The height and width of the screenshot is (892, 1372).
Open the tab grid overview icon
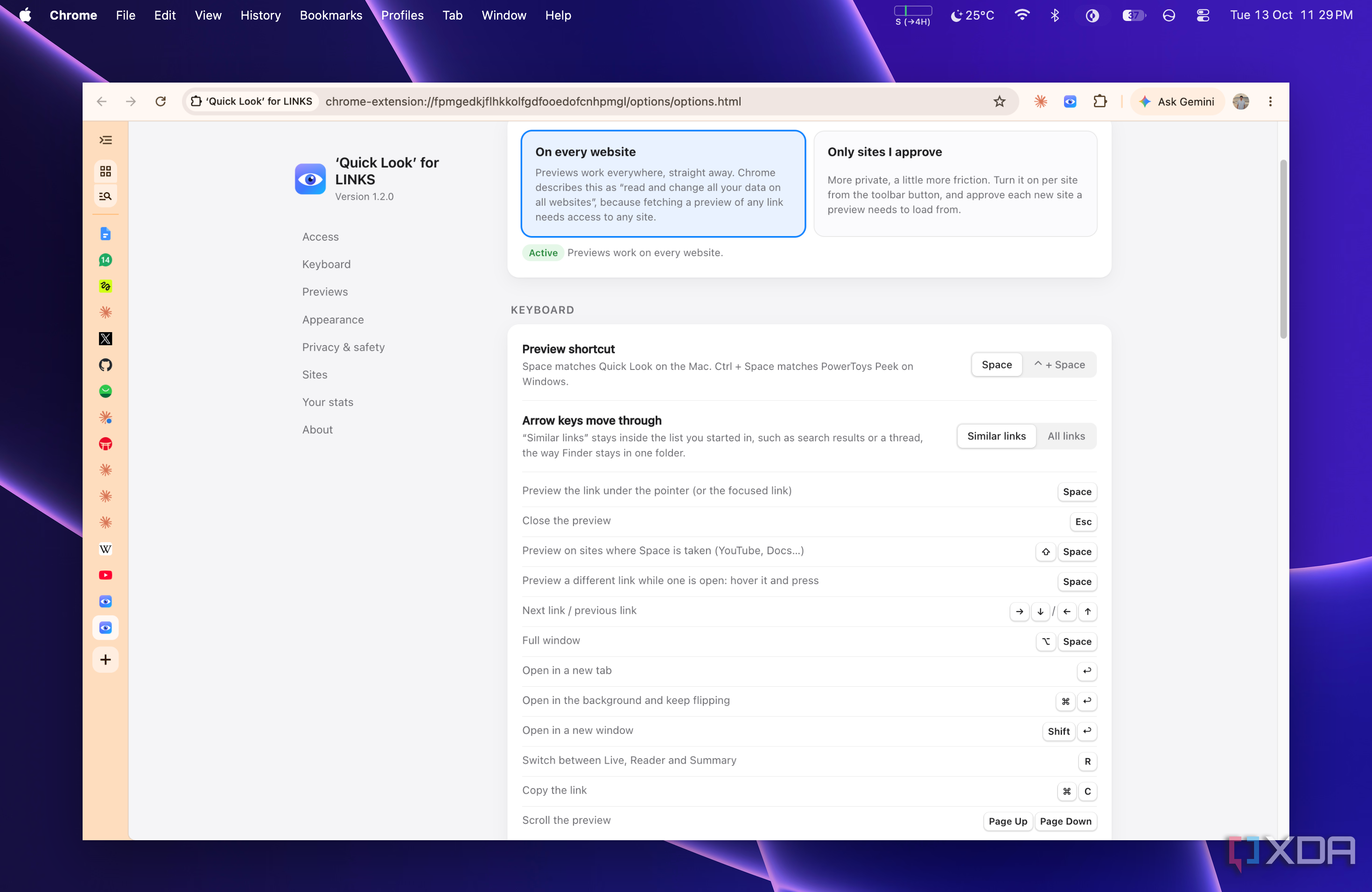click(105, 171)
